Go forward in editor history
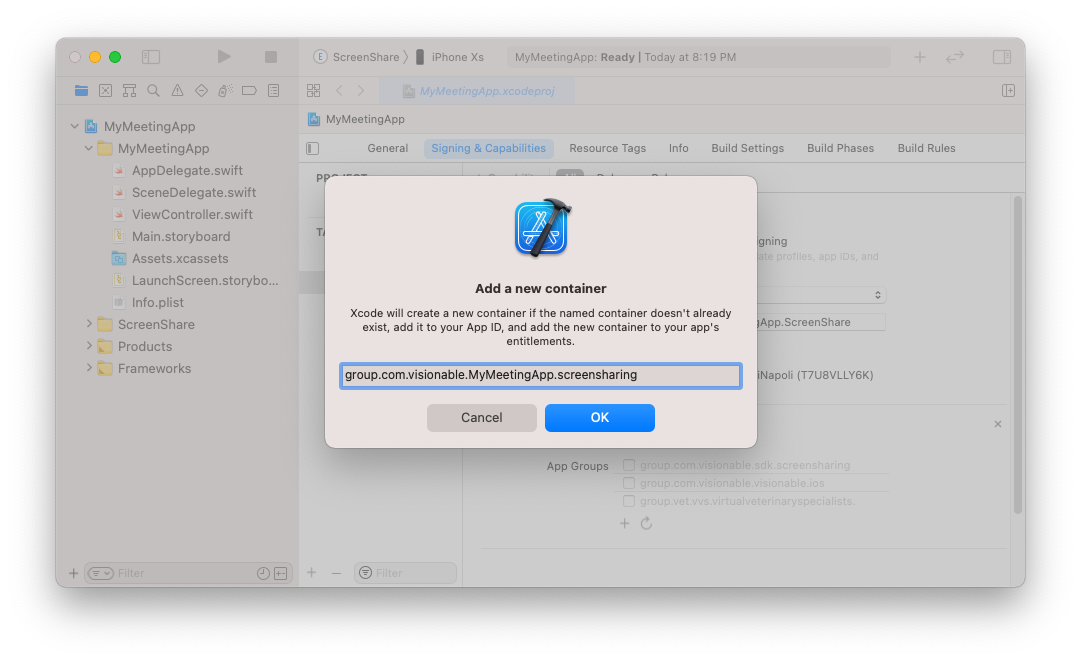 tap(361, 90)
